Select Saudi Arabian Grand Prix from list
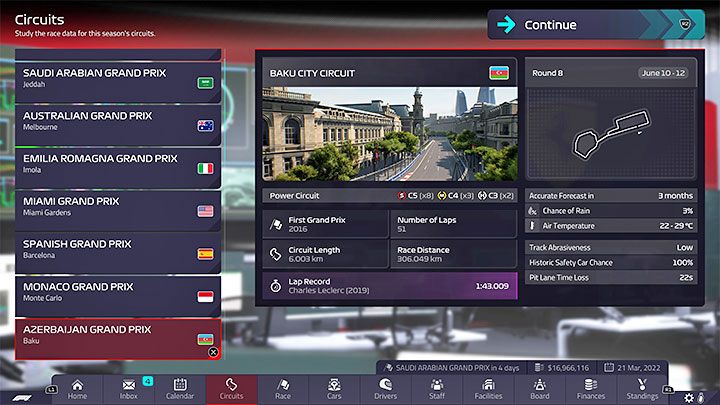This screenshot has width=720, height=405. [x=118, y=79]
